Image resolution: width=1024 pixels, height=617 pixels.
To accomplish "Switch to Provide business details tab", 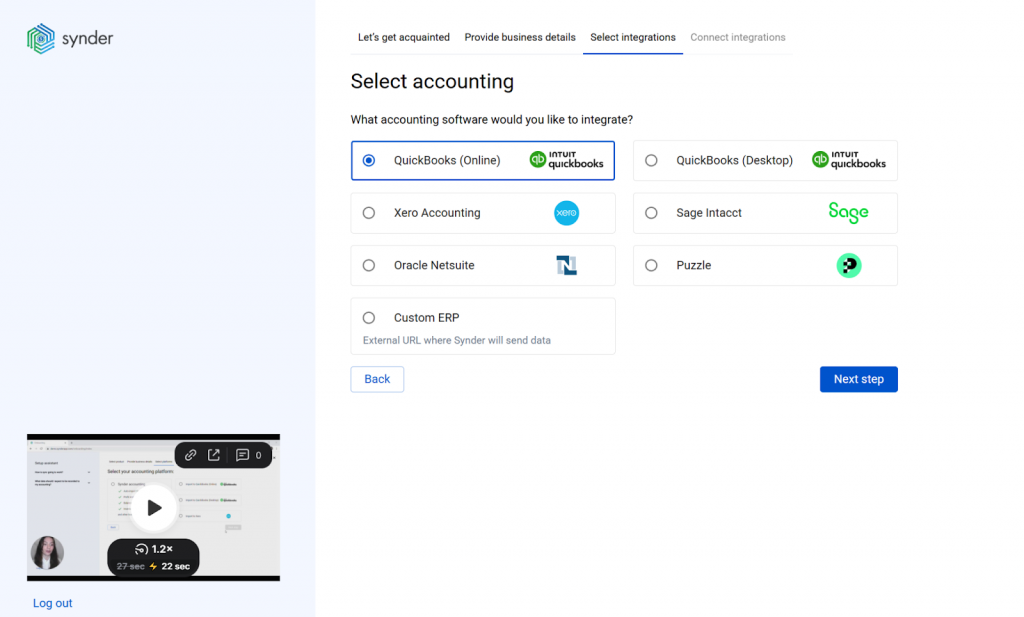I will pyautogui.click(x=520, y=37).
